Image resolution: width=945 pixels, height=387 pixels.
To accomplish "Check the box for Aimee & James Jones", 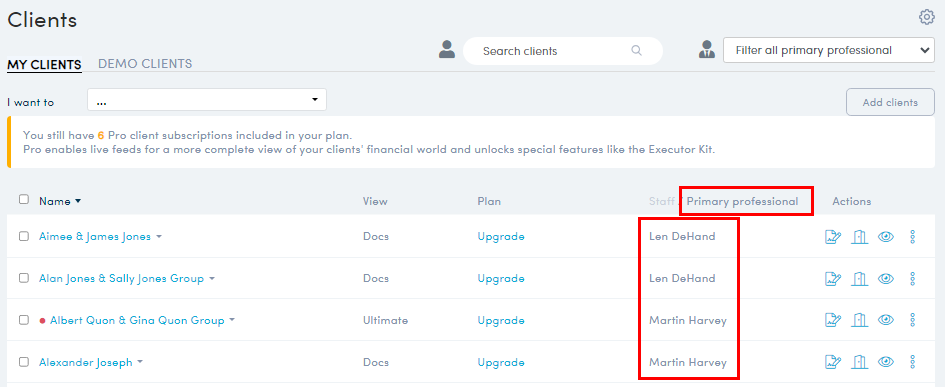I will tap(24, 236).
